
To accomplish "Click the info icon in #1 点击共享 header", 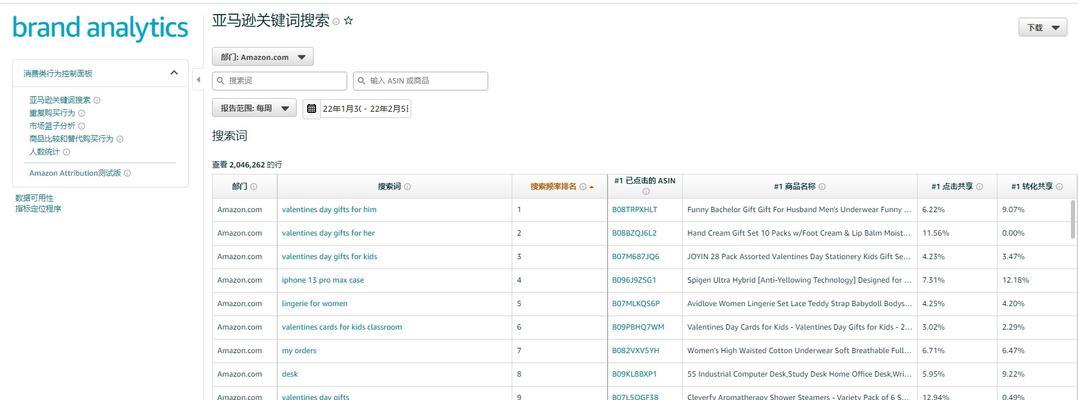I will point(979,187).
